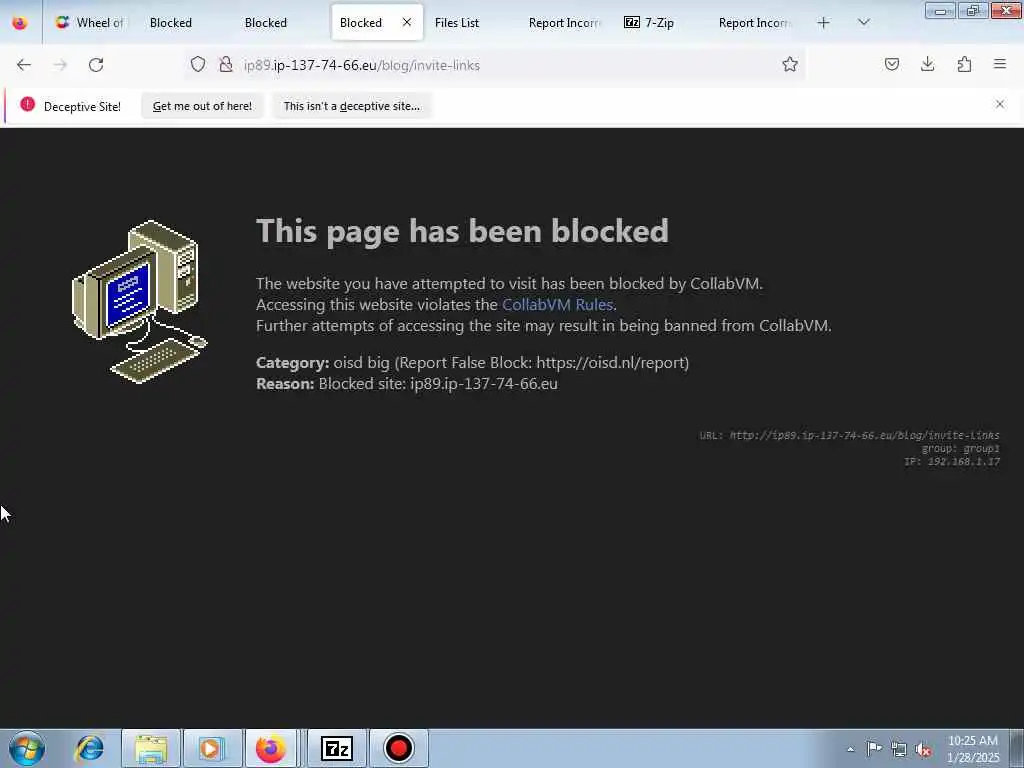Click the Reason Blocked site text line
Image resolution: width=1024 pixels, height=768 pixels.
(x=407, y=384)
